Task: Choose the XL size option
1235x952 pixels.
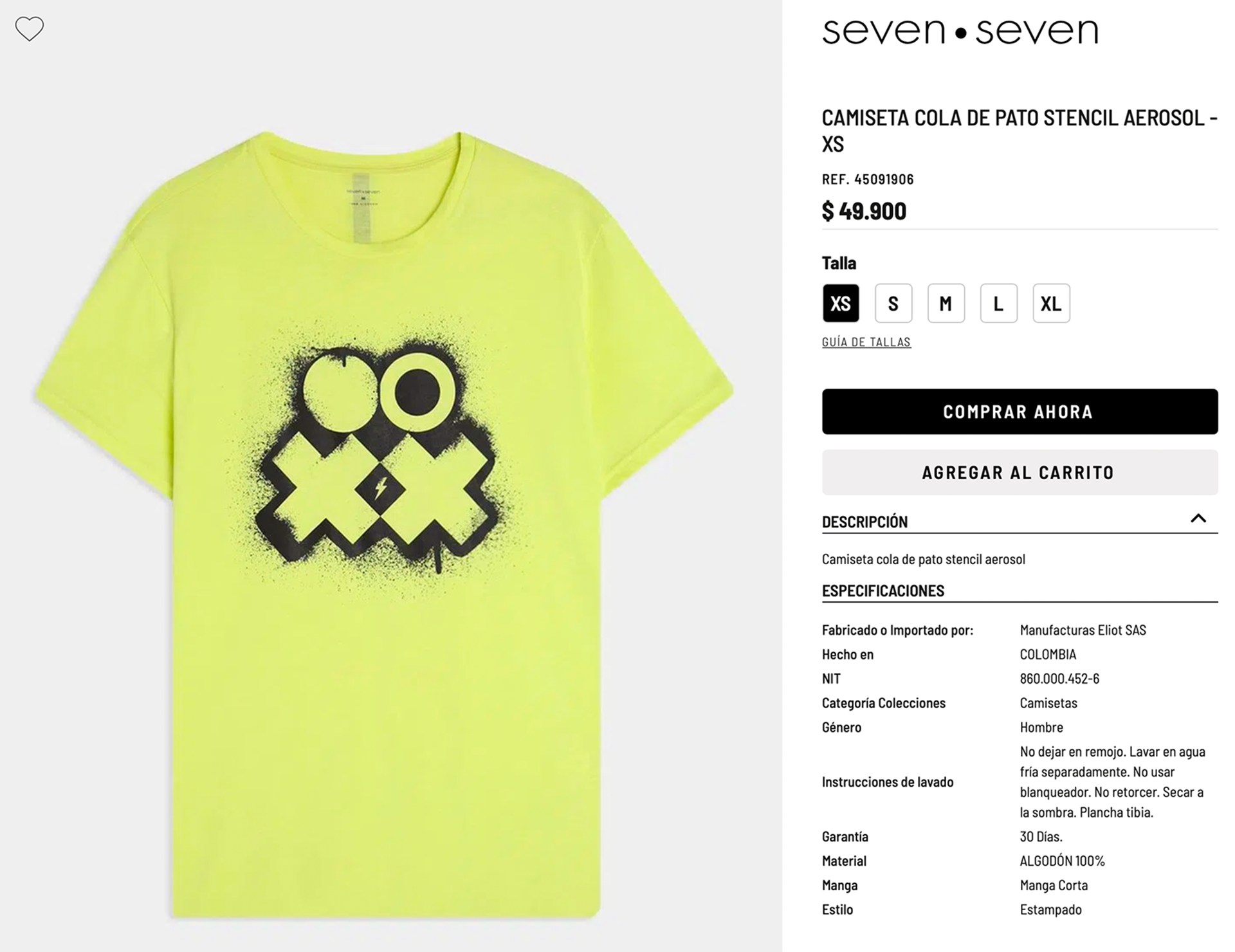Action: coord(1051,303)
